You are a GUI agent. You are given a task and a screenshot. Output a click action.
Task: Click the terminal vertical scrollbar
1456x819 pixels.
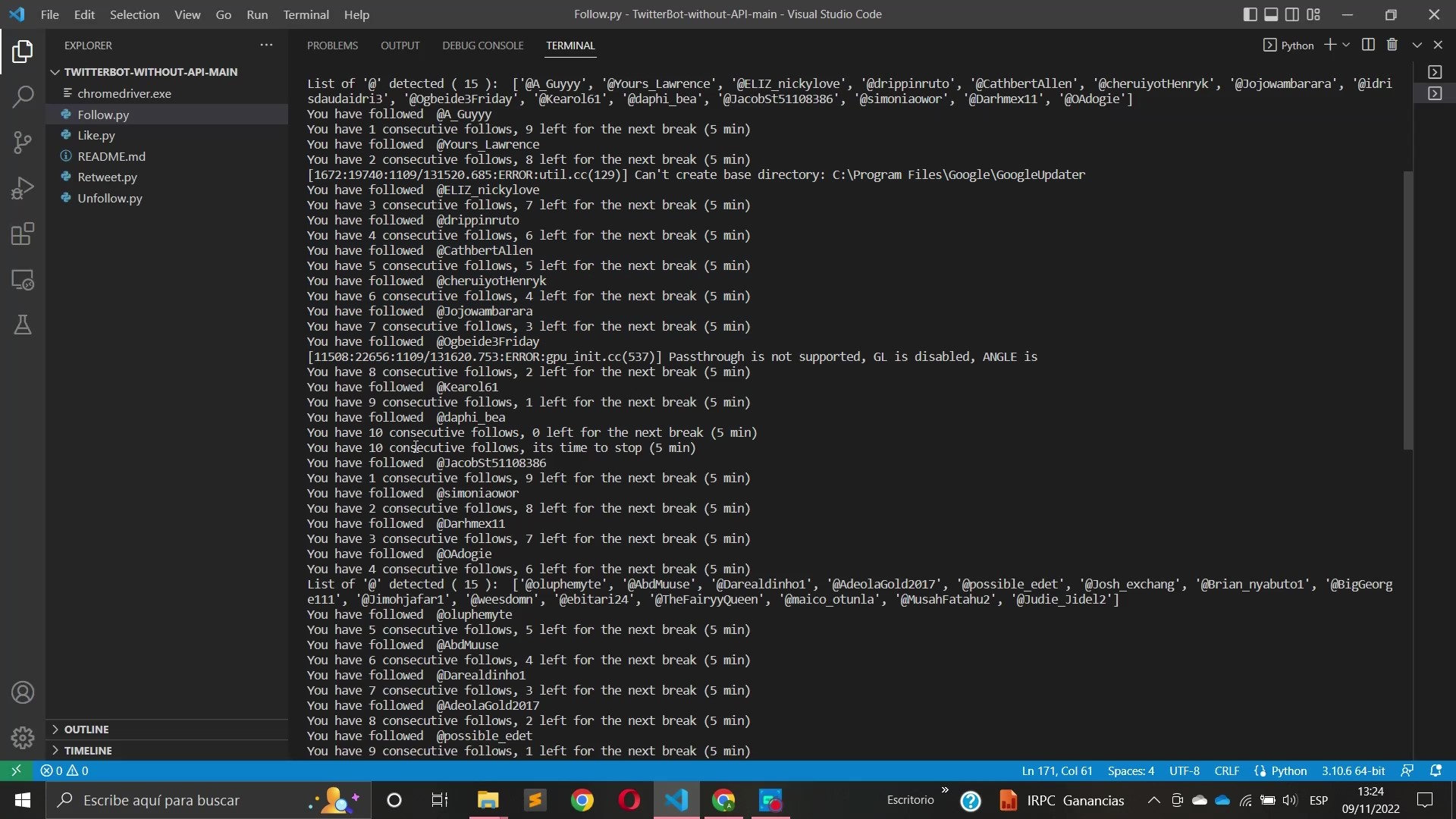pos(1408,311)
